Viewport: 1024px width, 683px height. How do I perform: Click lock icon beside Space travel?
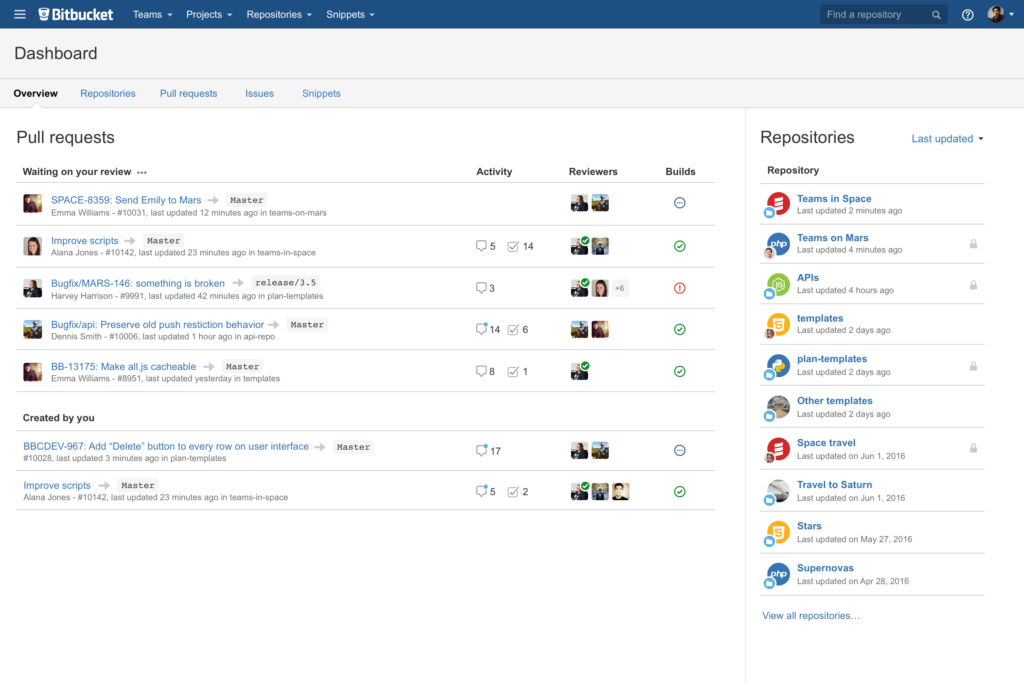[x=973, y=448]
